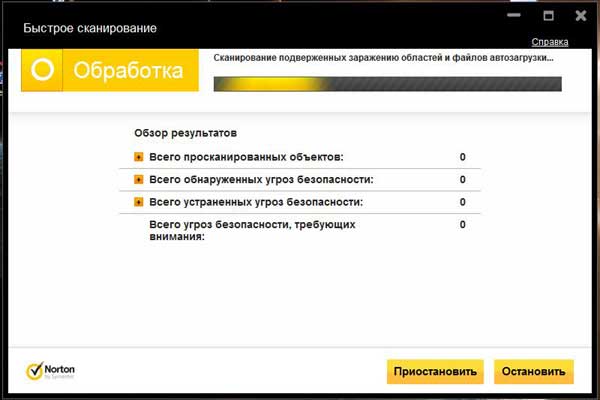Open the Справка help link
Viewport: 600px width, 400px height.
[x=549, y=42]
